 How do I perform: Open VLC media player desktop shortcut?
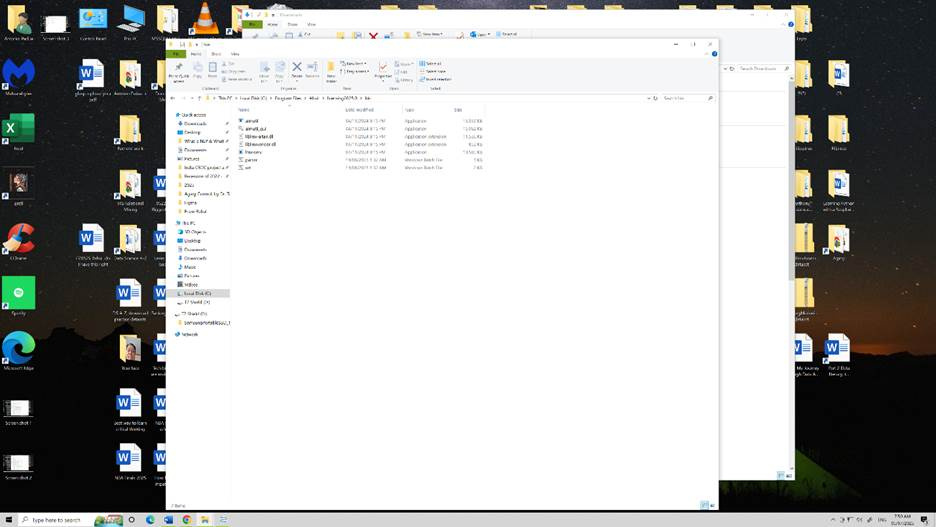[x=205, y=18]
